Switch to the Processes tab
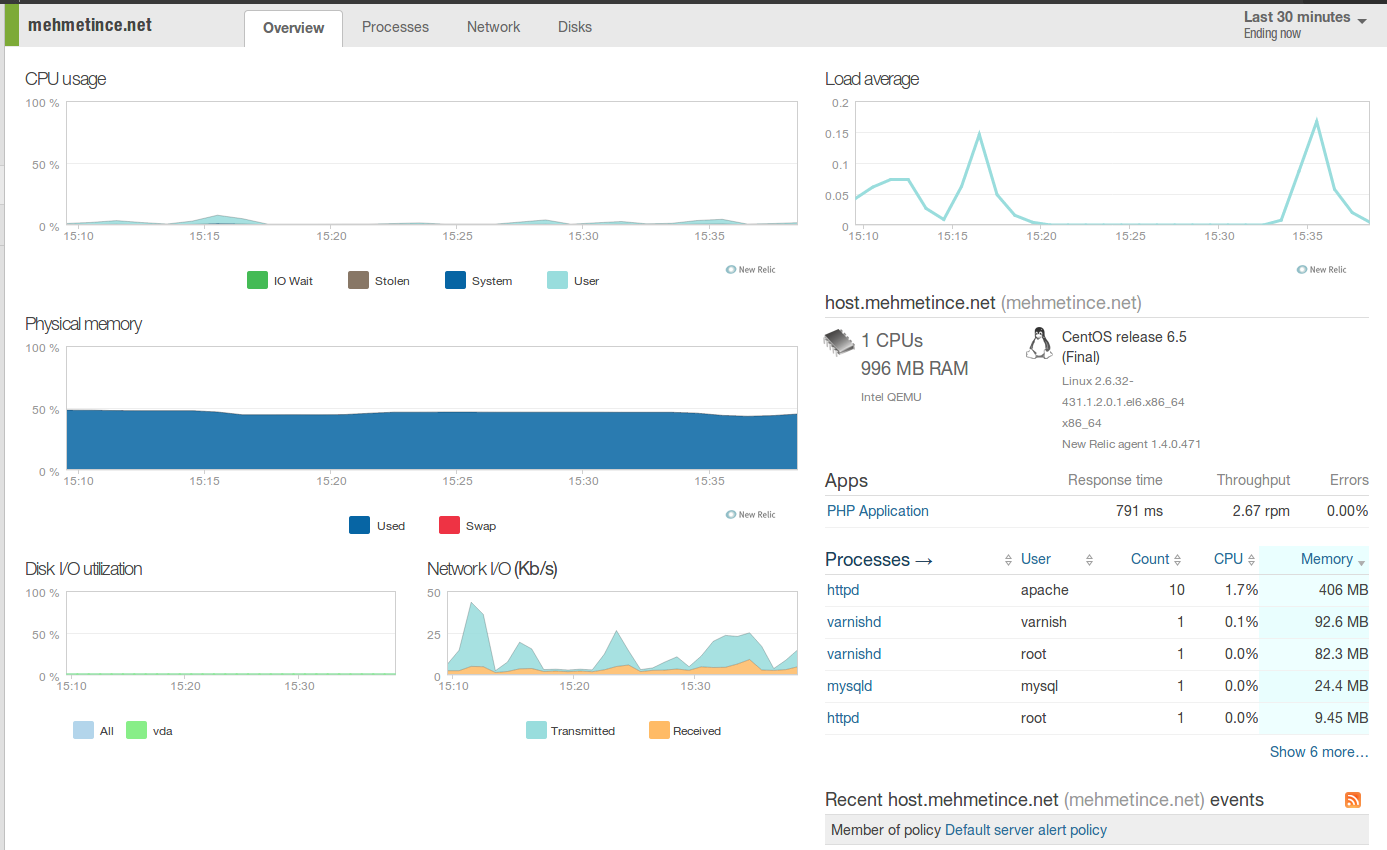The image size is (1387, 850). 395,27
